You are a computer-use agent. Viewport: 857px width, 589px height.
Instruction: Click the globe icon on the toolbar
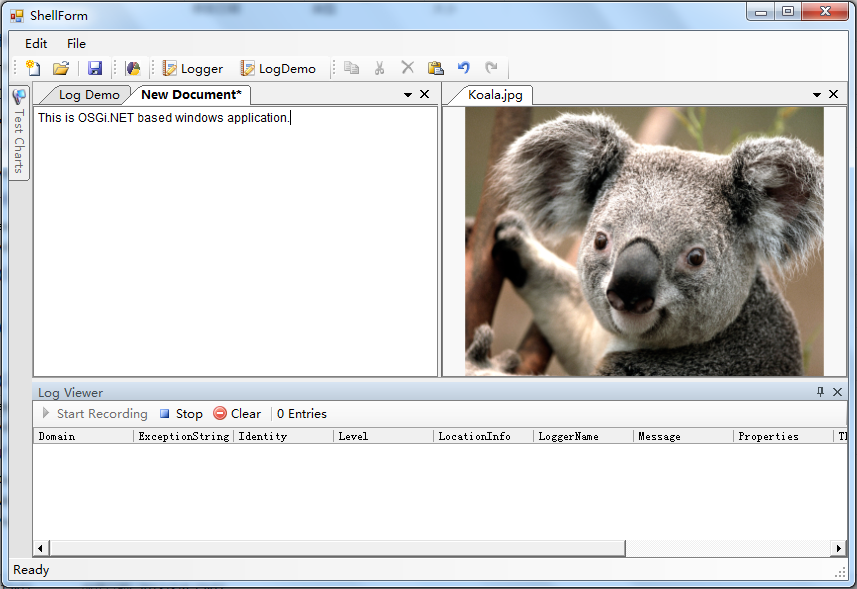click(x=132, y=67)
